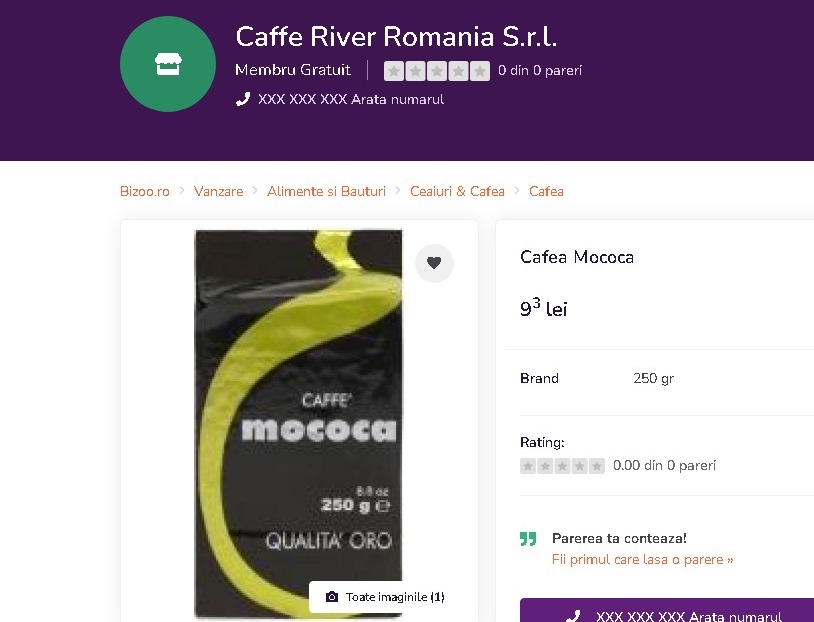The height and width of the screenshot is (622, 814).
Task: Navigate to Ceaiuri & Cafea category
Action: [x=457, y=191]
